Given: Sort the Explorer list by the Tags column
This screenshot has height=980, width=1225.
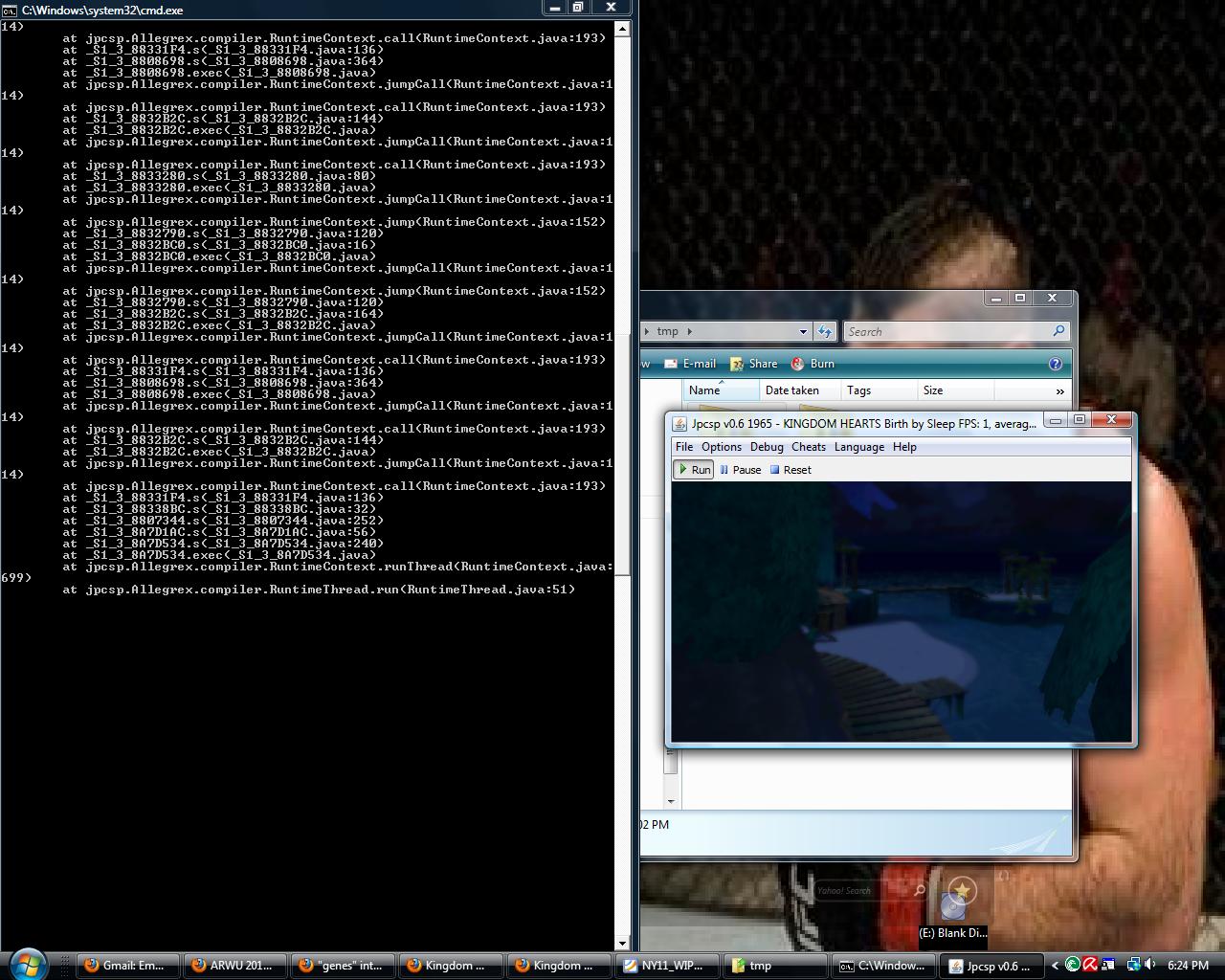Looking at the screenshot, I should [x=879, y=390].
